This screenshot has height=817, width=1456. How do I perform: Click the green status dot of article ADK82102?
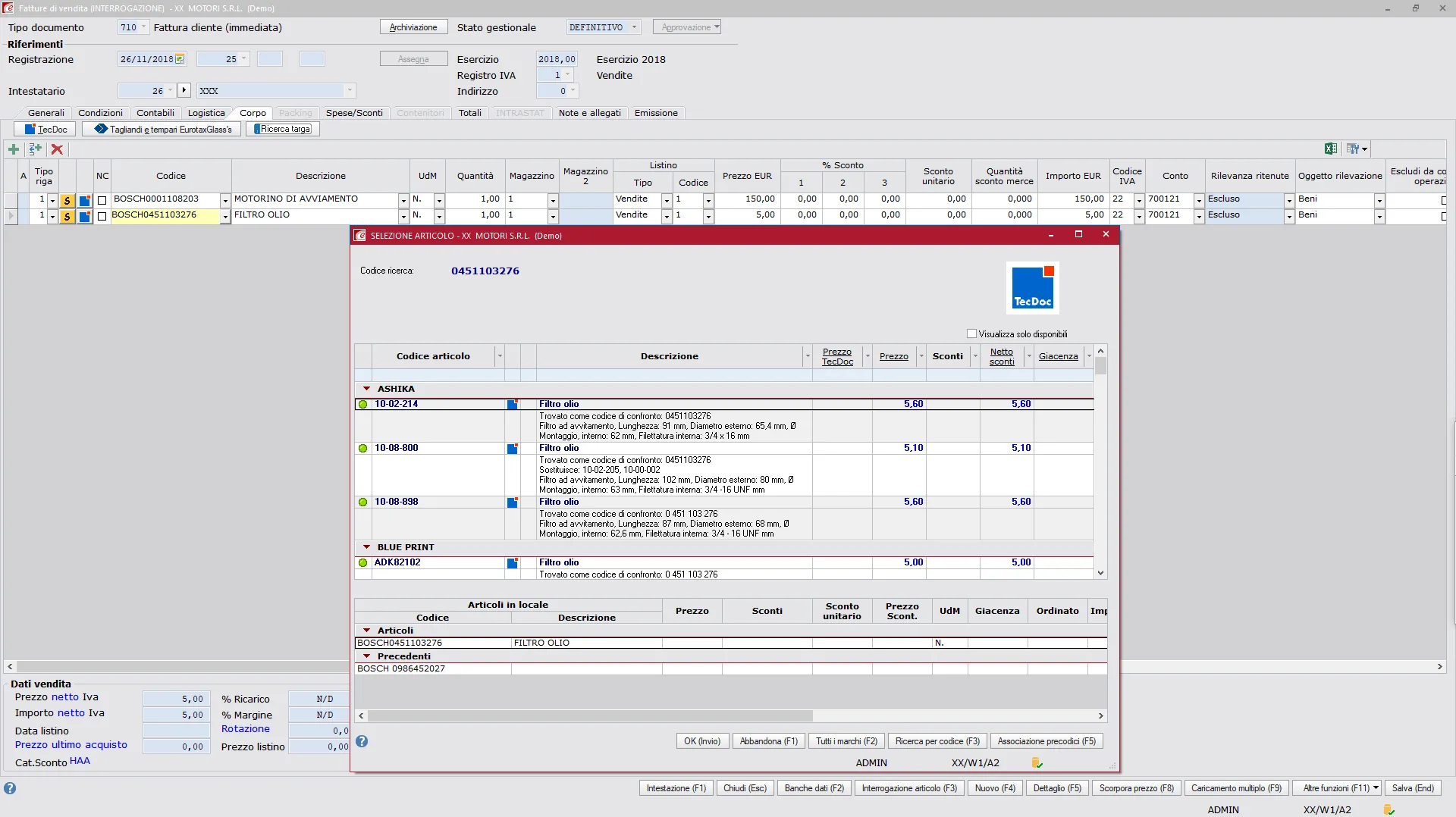[363, 563]
